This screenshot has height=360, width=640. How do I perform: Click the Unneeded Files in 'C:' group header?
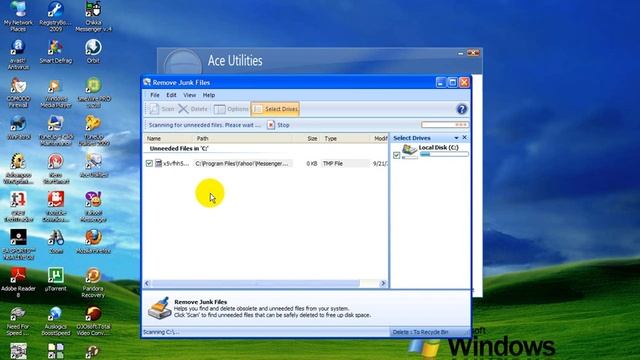(x=179, y=149)
